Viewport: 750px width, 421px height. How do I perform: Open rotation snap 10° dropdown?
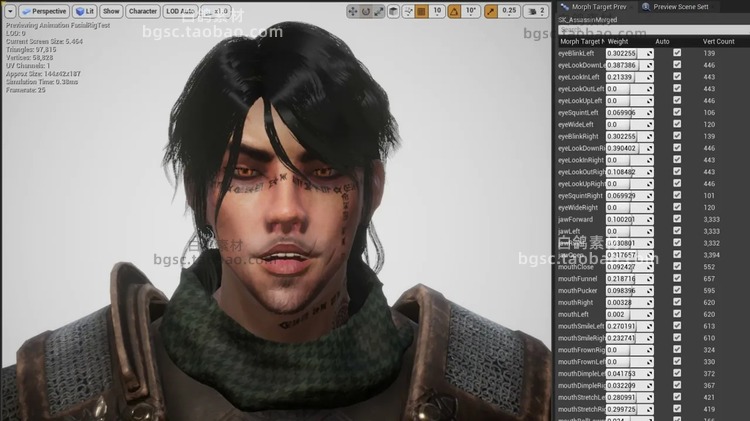471,11
